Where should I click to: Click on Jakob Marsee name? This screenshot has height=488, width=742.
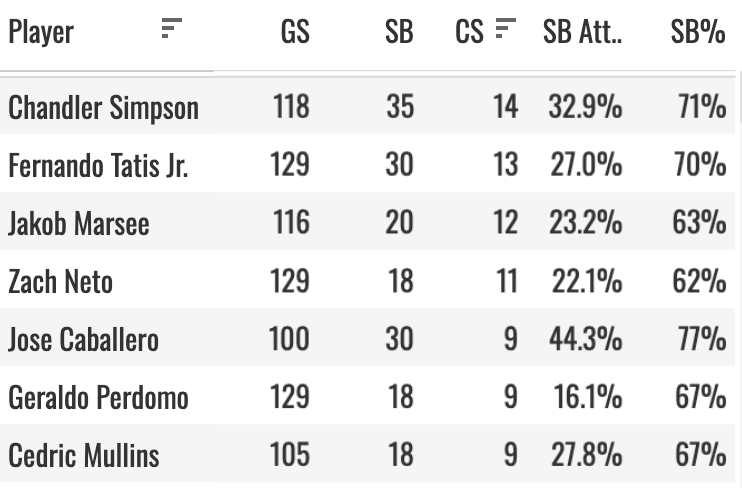[x=79, y=223]
